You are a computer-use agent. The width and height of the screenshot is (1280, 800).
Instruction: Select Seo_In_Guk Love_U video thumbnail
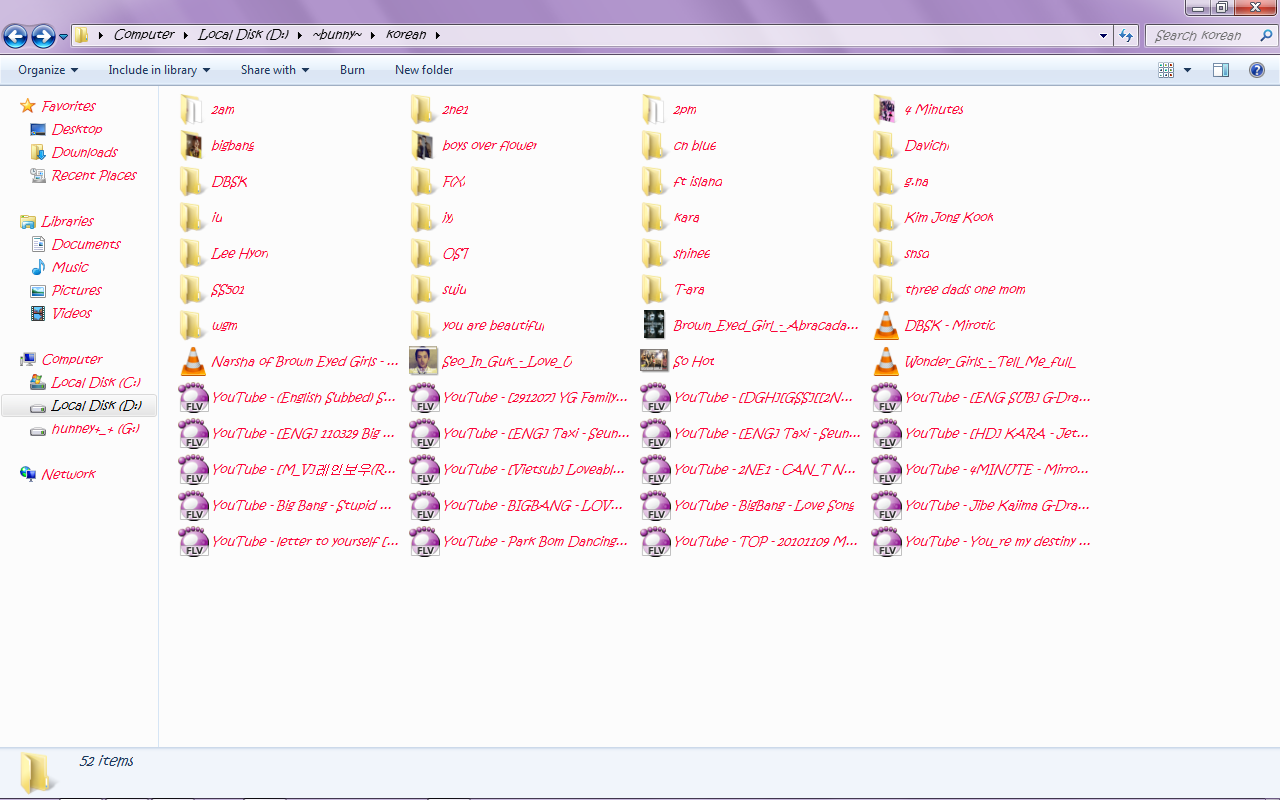pyautogui.click(x=424, y=361)
